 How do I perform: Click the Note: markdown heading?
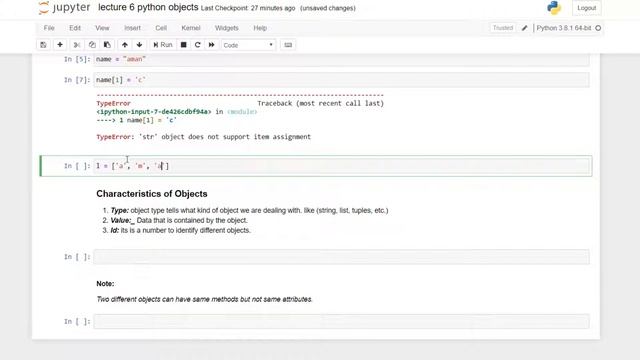[105, 284]
